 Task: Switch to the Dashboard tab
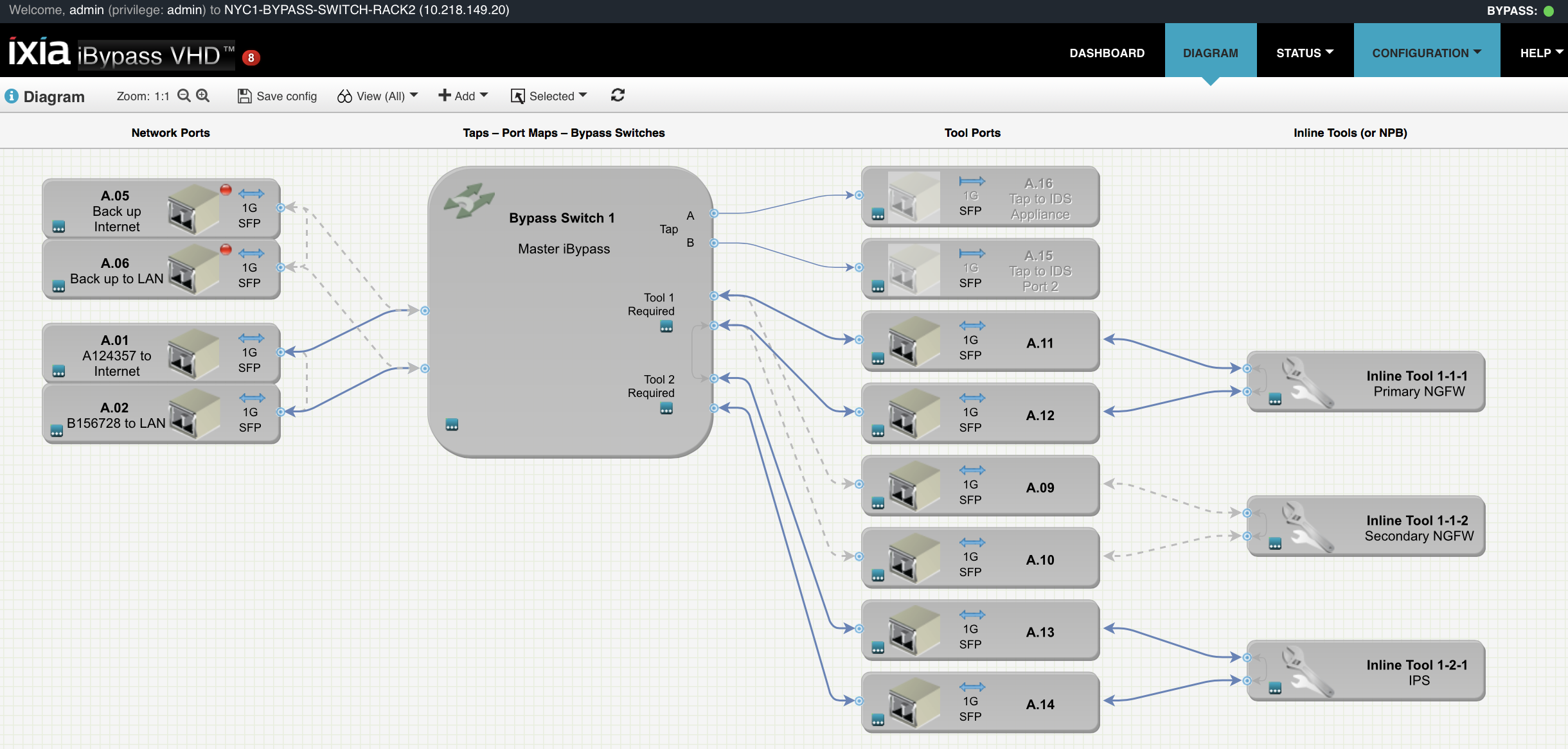[1107, 53]
